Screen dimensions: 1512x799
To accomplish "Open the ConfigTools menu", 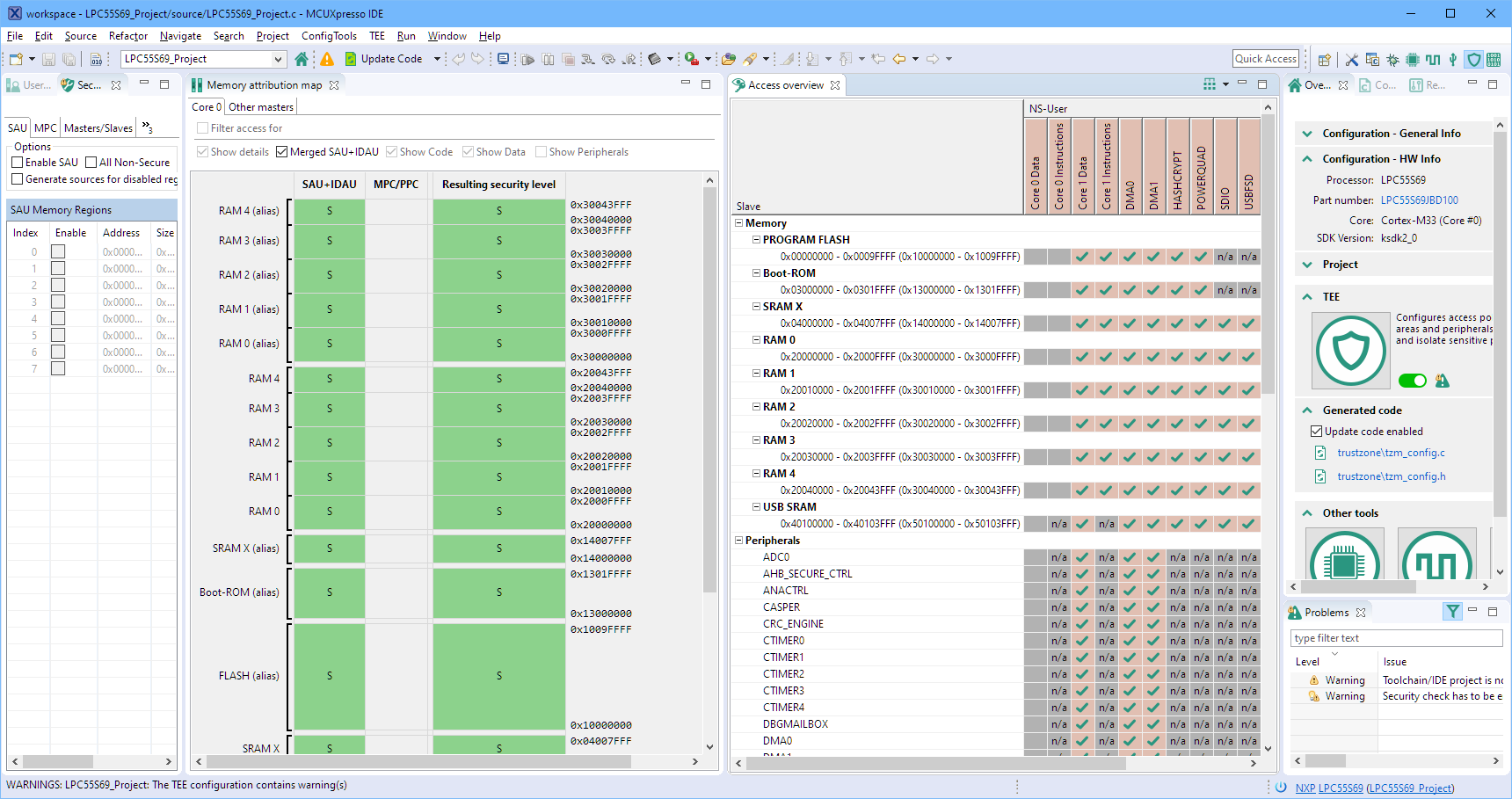I will coord(329,36).
